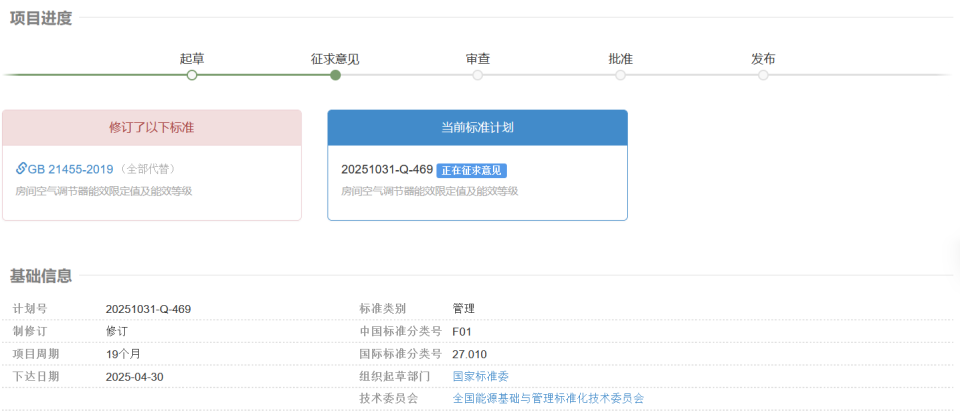Viewport: 960px width, 418px height.
Task: Select the 征求意见 progress step marker
Action: pyautogui.click(x=335, y=75)
